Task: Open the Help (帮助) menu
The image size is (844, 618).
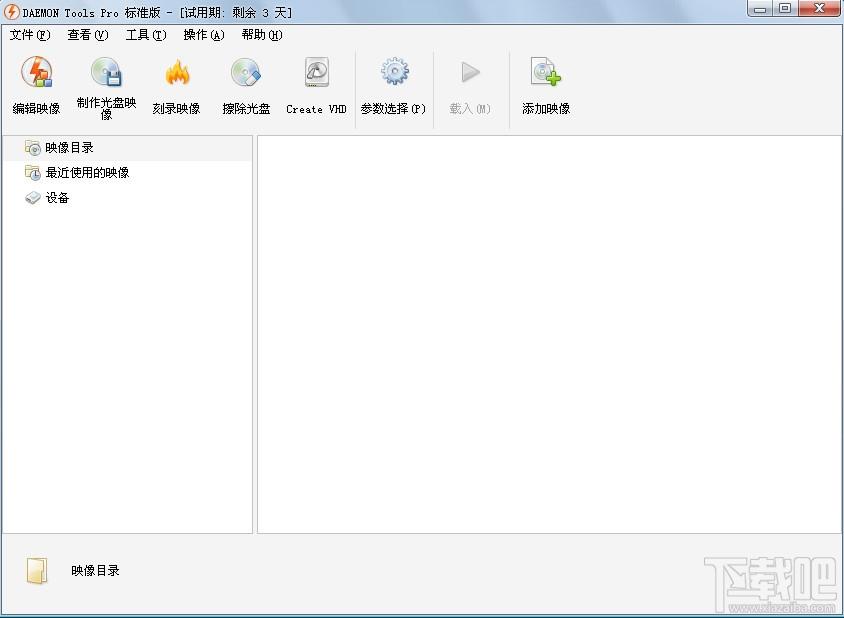Action: (x=261, y=35)
